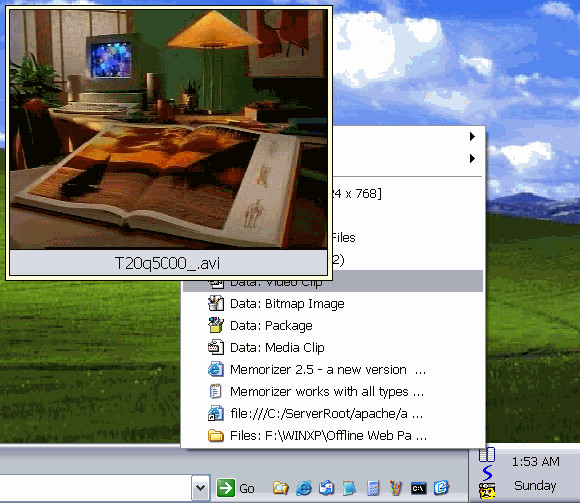Click the yellow face tray icon

pos(487,490)
